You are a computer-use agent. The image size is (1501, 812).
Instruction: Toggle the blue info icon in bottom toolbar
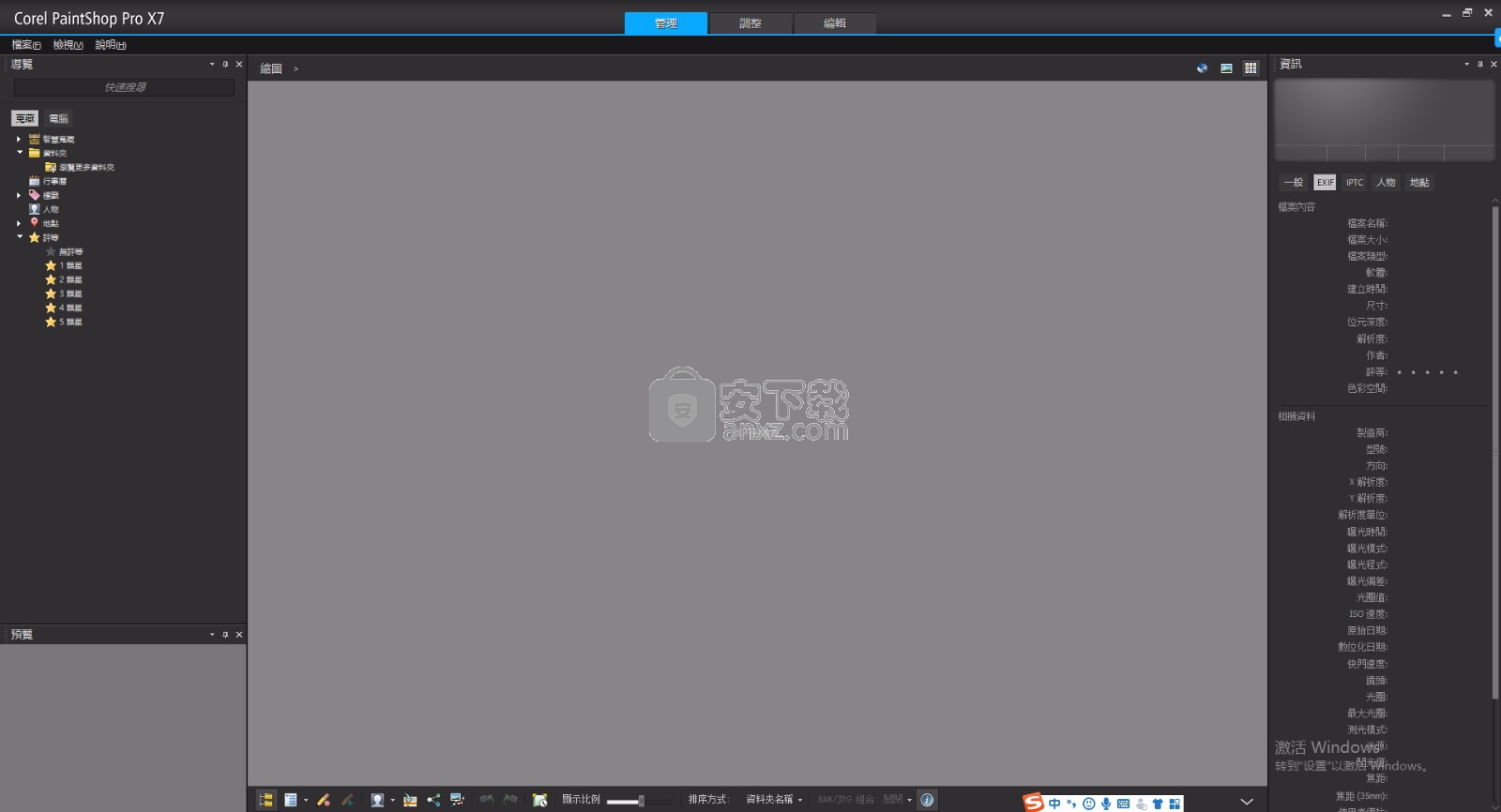click(x=927, y=800)
